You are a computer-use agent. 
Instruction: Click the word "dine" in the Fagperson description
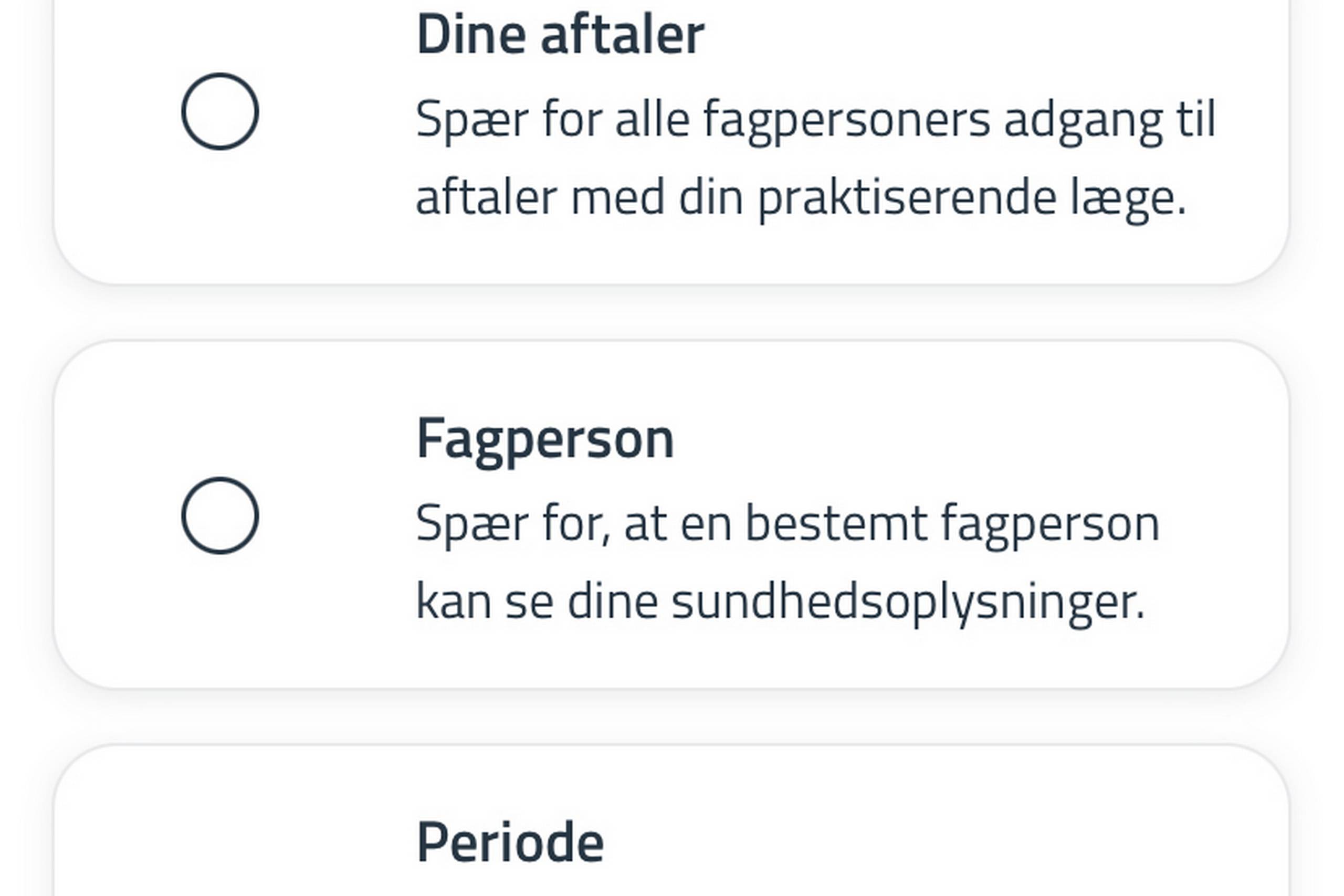(612, 602)
